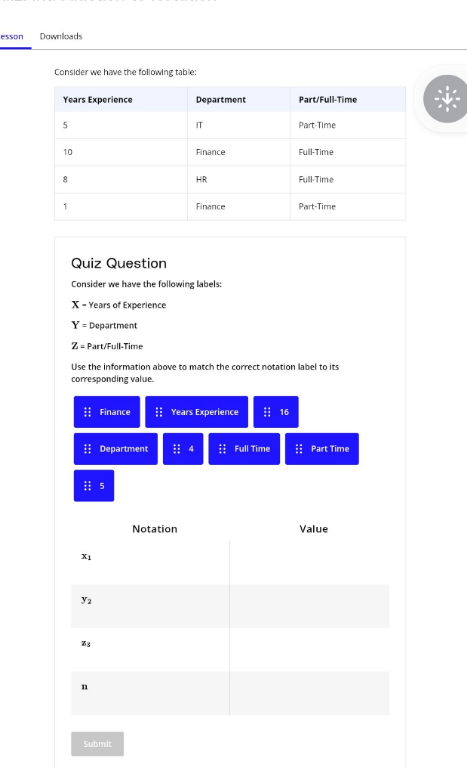Click the drag handle on Part Time chip

tap(299, 449)
